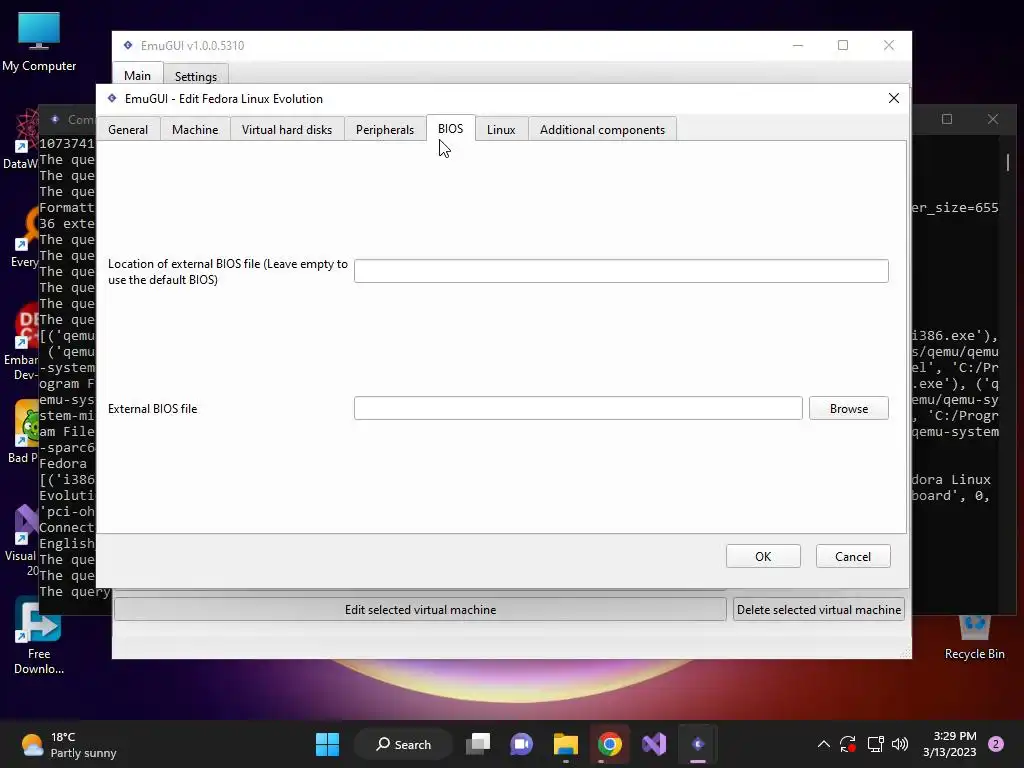
Task: Close the Edit Fedora Linux Evolution dialog
Action: click(893, 98)
